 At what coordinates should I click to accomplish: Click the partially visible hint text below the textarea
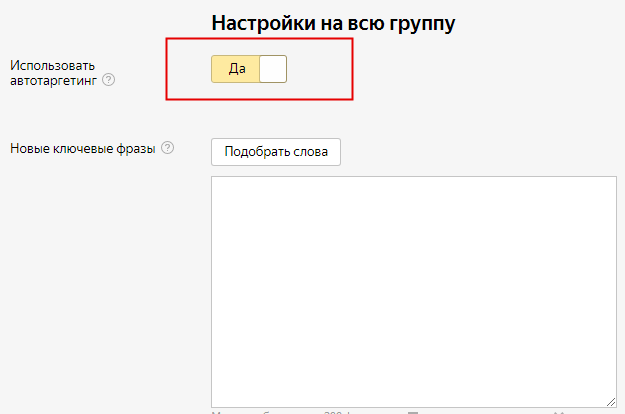[x=300, y=411]
